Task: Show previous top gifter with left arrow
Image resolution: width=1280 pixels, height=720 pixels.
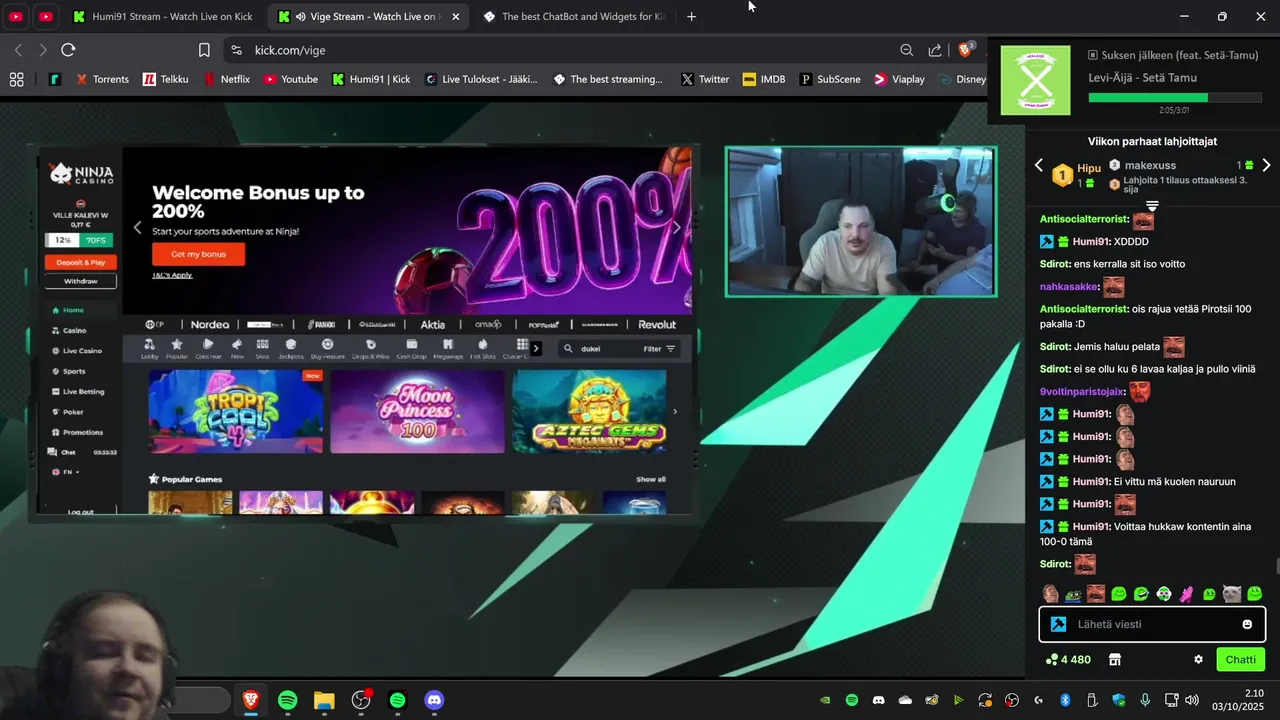Action: [1038, 165]
